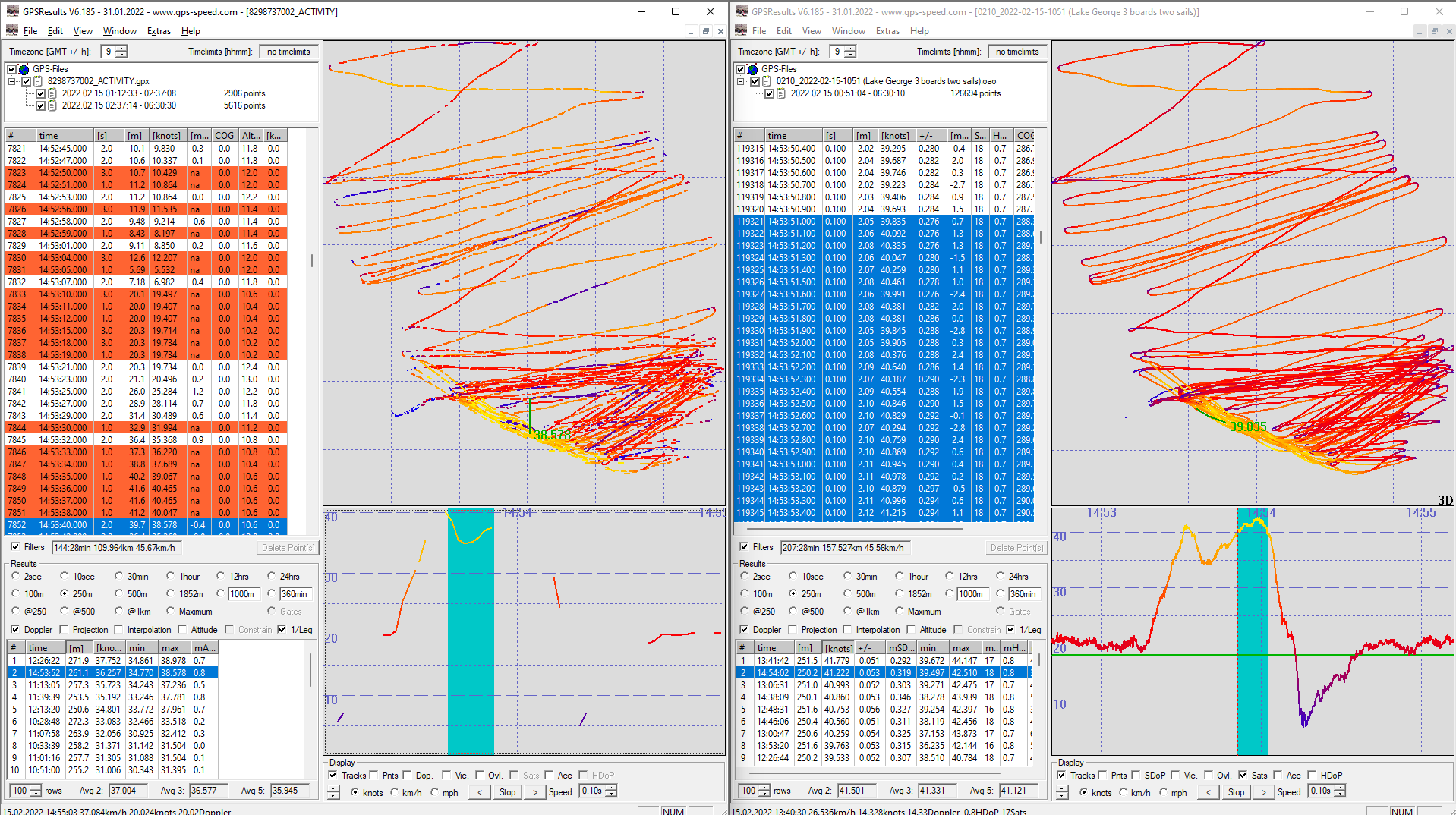Decrease timezone value in right window
1456x815 pixels.
coord(850,55)
